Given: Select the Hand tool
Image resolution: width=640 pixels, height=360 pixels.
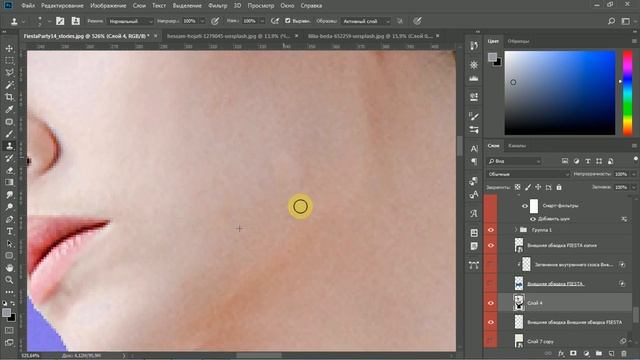Looking at the screenshot, I should (9, 268).
